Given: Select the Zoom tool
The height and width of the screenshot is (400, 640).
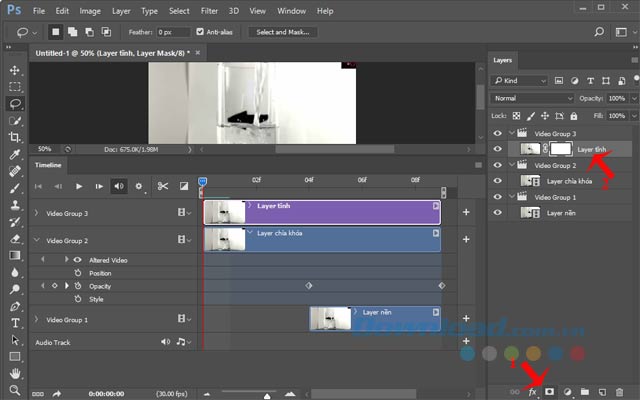Looking at the screenshot, I should (15, 389).
